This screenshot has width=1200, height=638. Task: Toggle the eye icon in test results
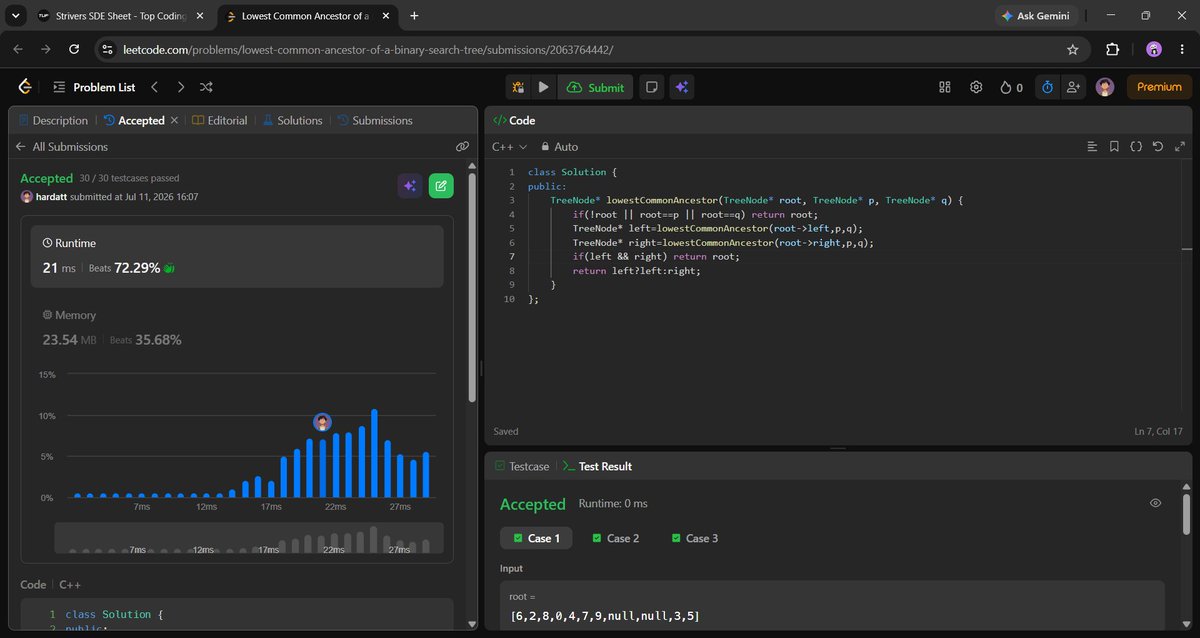[1155, 503]
